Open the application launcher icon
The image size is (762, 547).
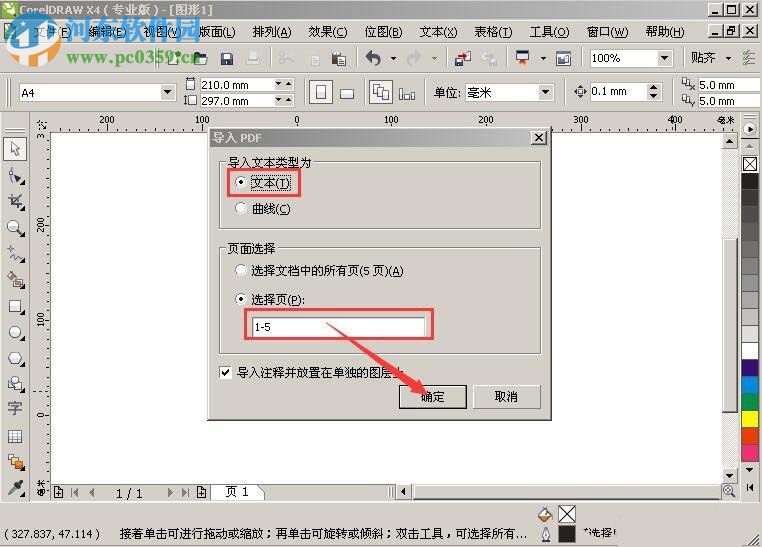(522, 59)
